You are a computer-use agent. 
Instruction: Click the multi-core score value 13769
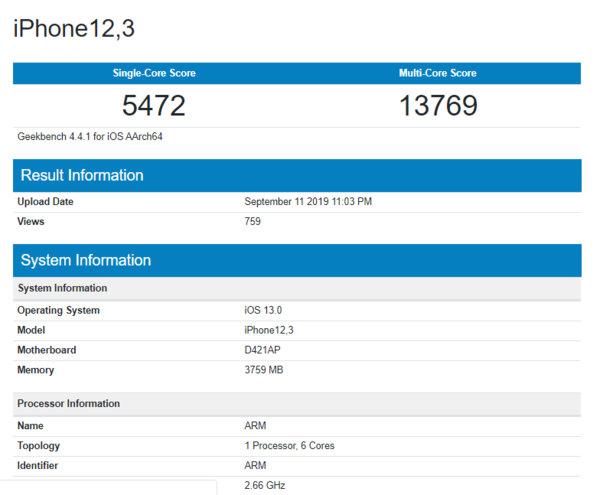(x=439, y=105)
